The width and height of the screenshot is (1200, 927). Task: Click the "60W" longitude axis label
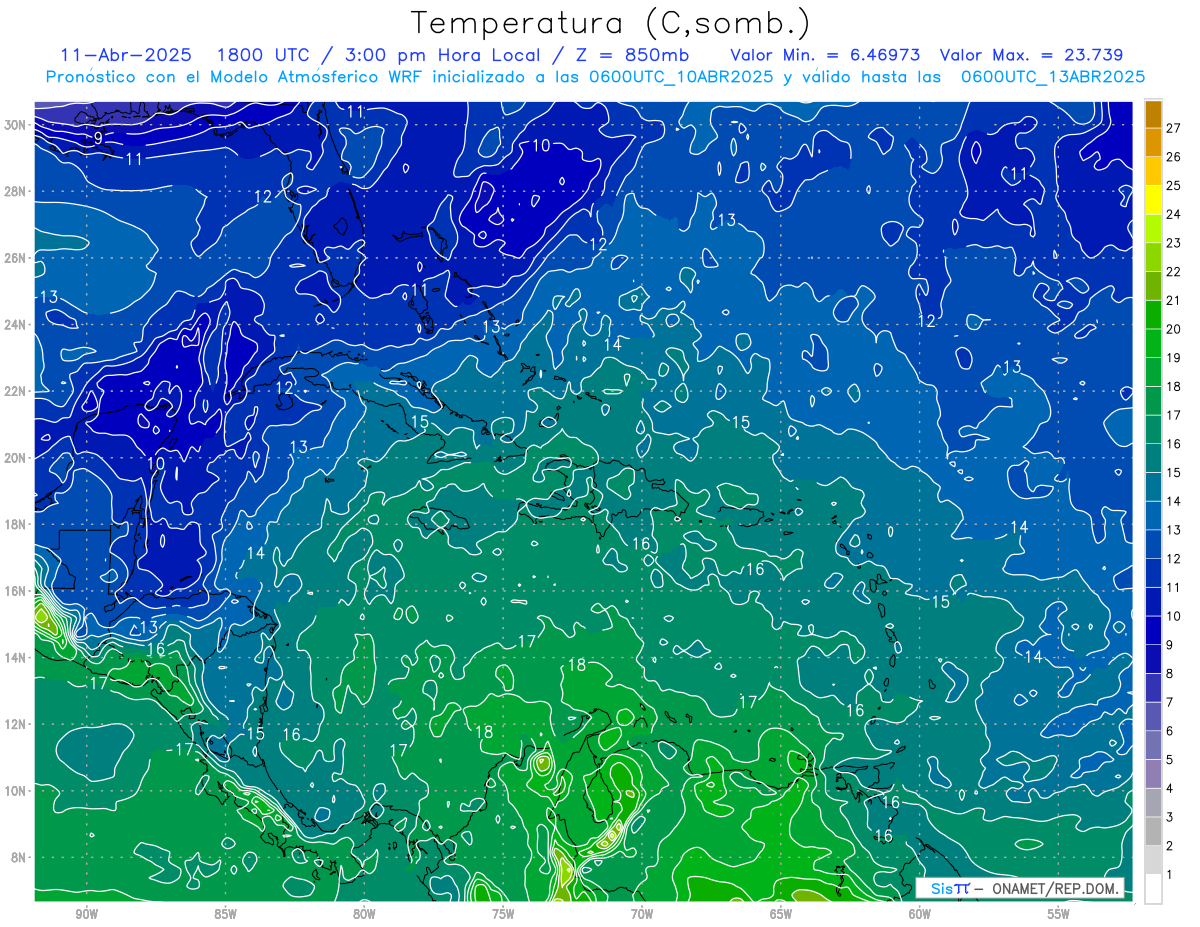click(x=920, y=914)
